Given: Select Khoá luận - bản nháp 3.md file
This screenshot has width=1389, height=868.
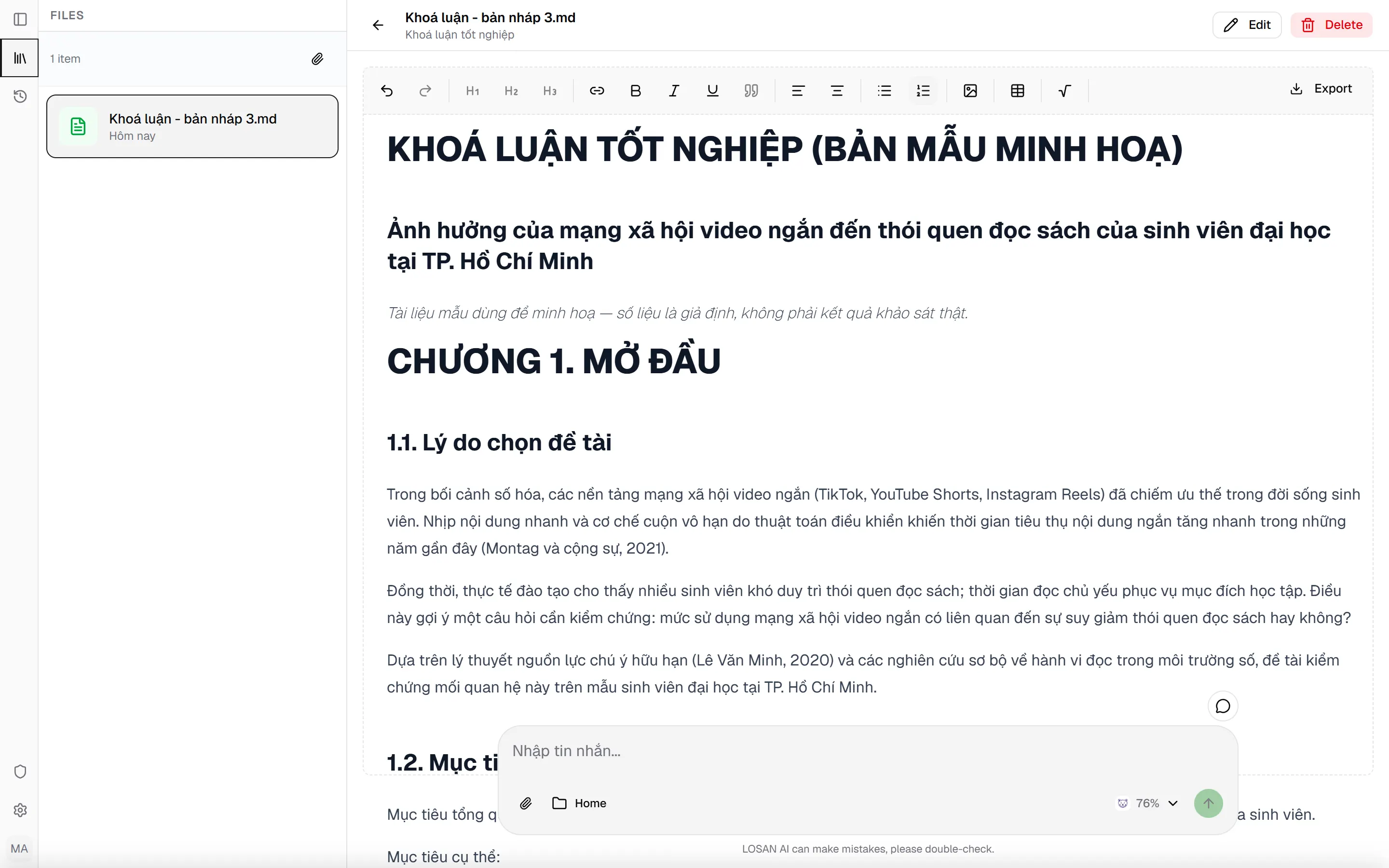Looking at the screenshot, I should pos(192,126).
